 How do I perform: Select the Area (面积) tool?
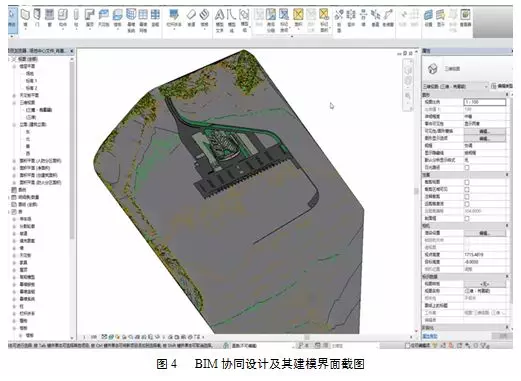[298, 18]
